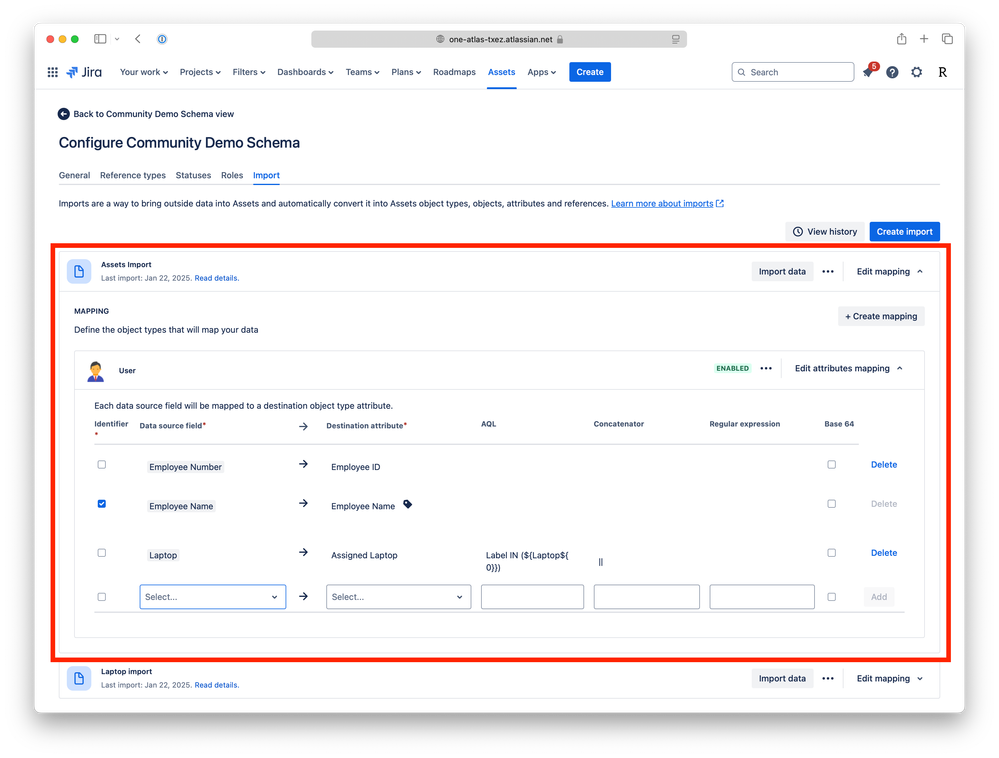Tick the identifier checkbox in new mapping row
The image size is (999, 758).
[x=101, y=597]
